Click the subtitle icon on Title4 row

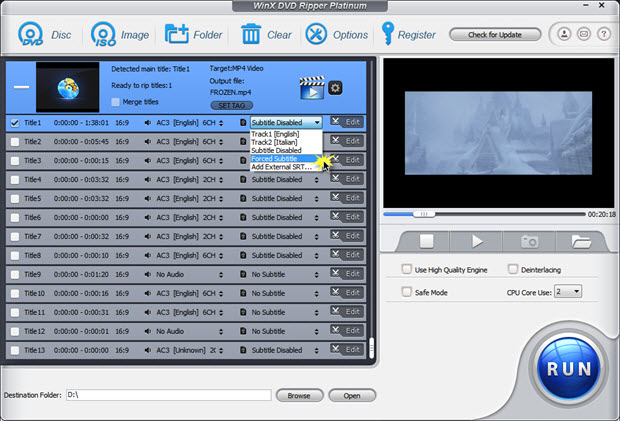(243, 180)
